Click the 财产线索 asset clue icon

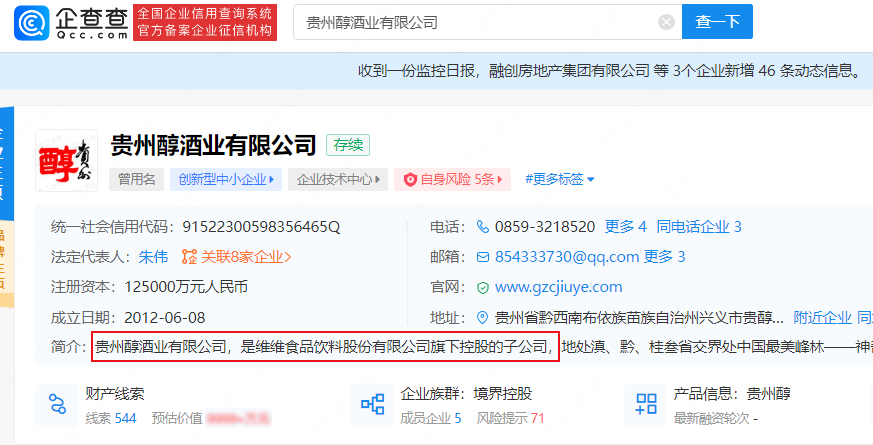click(58, 404)
